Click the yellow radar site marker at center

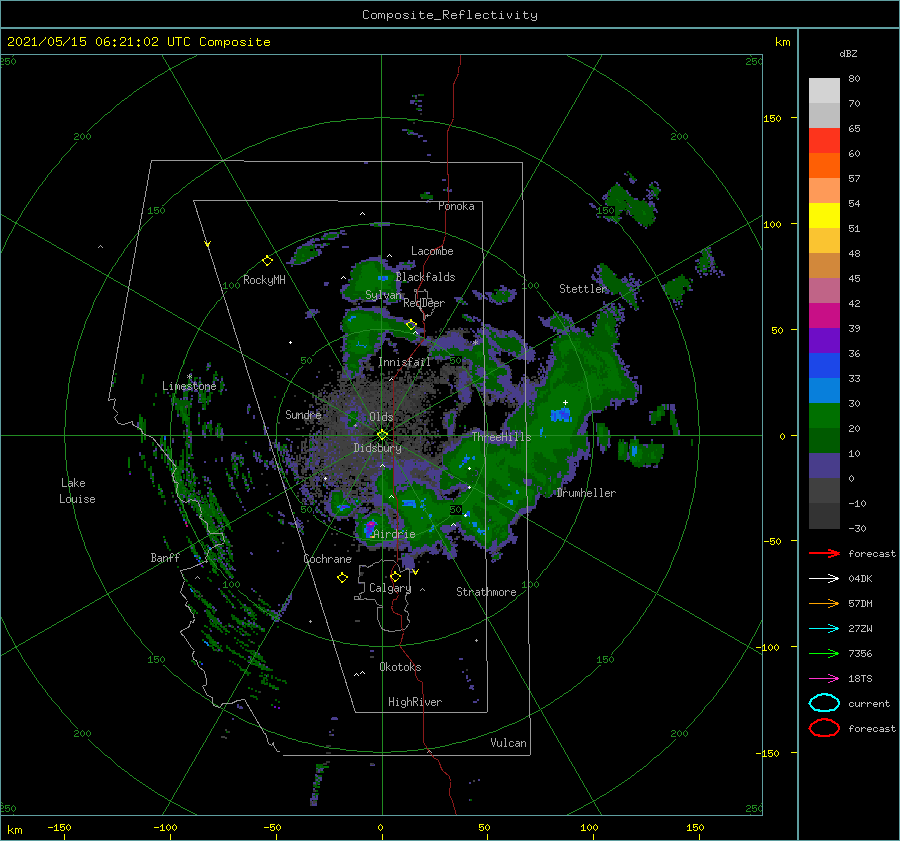click(x=382, y=435)
